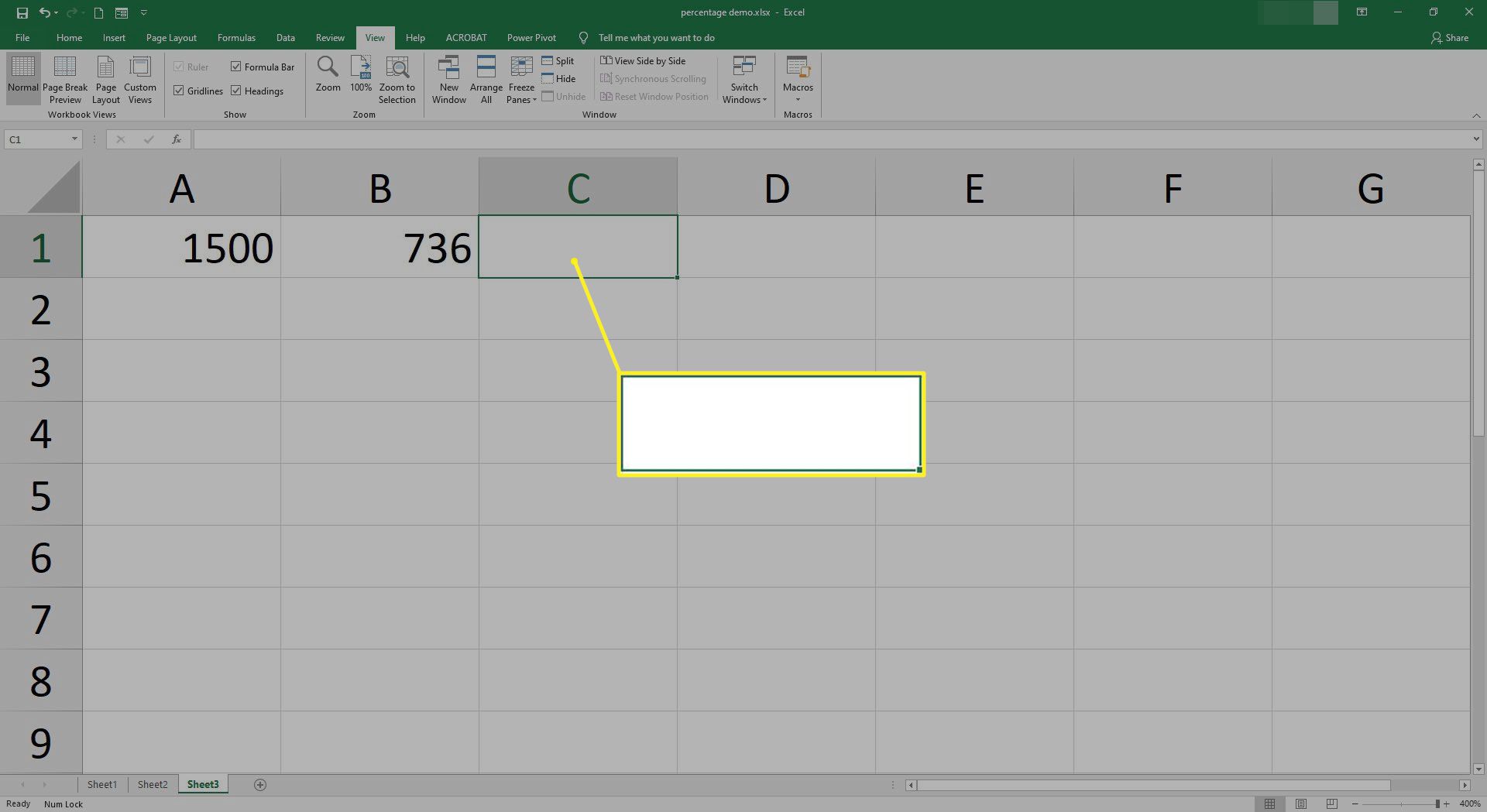This screenshot has width=1487, height=812.
Task: Click the Sheet3 tab
Action: pyautogui.click(x=203, y=784)
